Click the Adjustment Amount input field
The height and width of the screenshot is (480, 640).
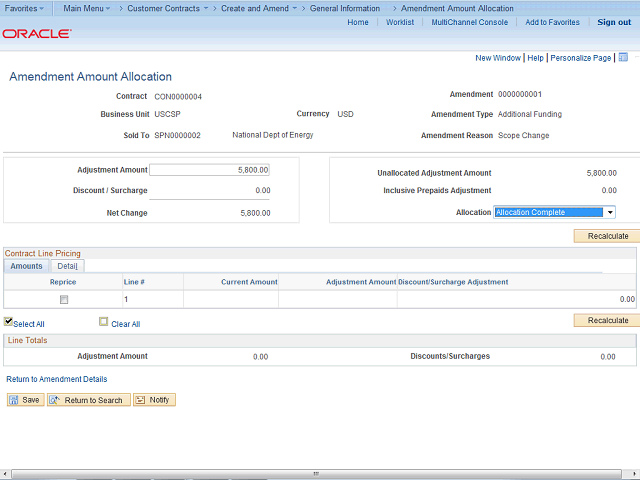pyautogui.click(x=209, y=170)
